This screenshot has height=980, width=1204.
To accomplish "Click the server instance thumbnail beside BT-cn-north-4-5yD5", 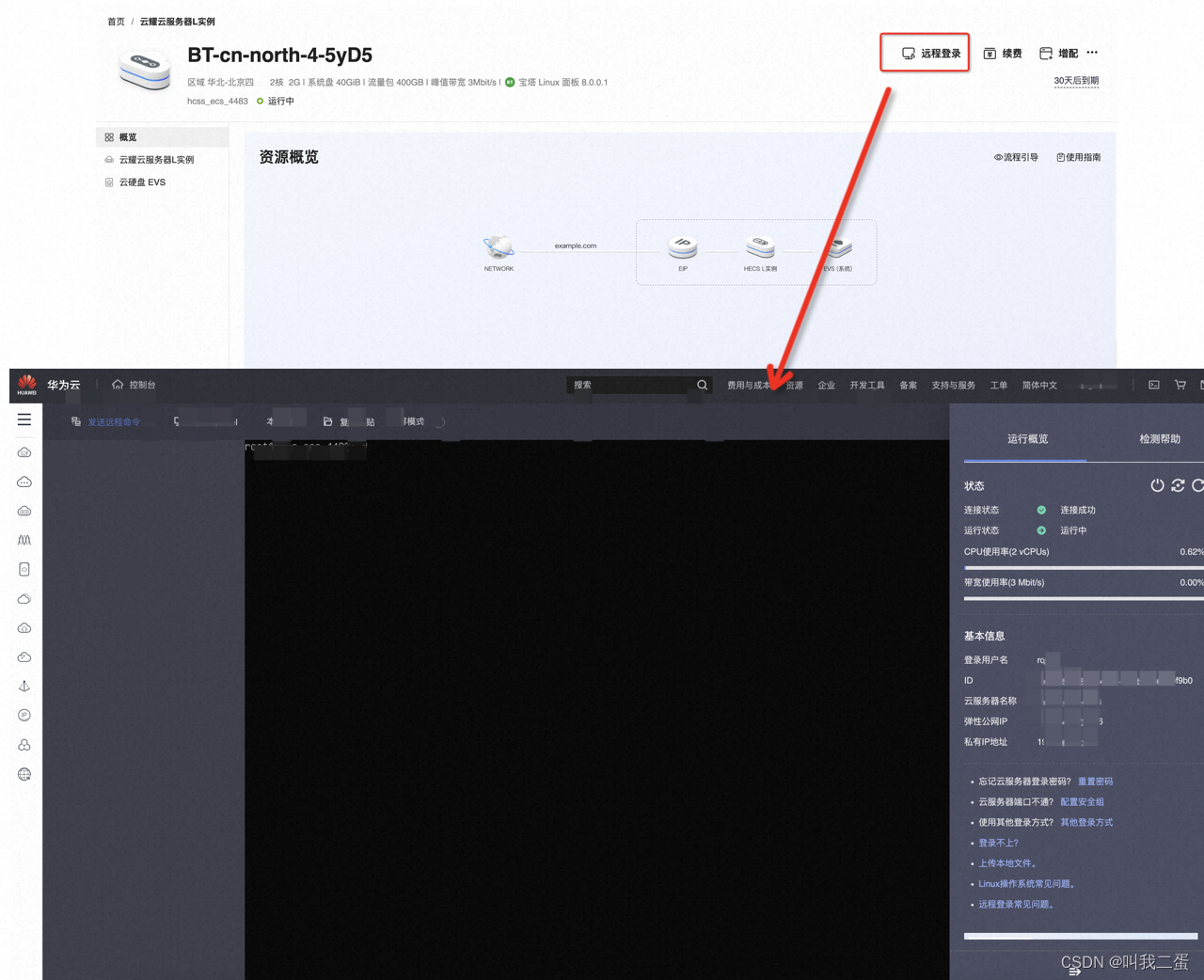I will click(x=145, y=70).
